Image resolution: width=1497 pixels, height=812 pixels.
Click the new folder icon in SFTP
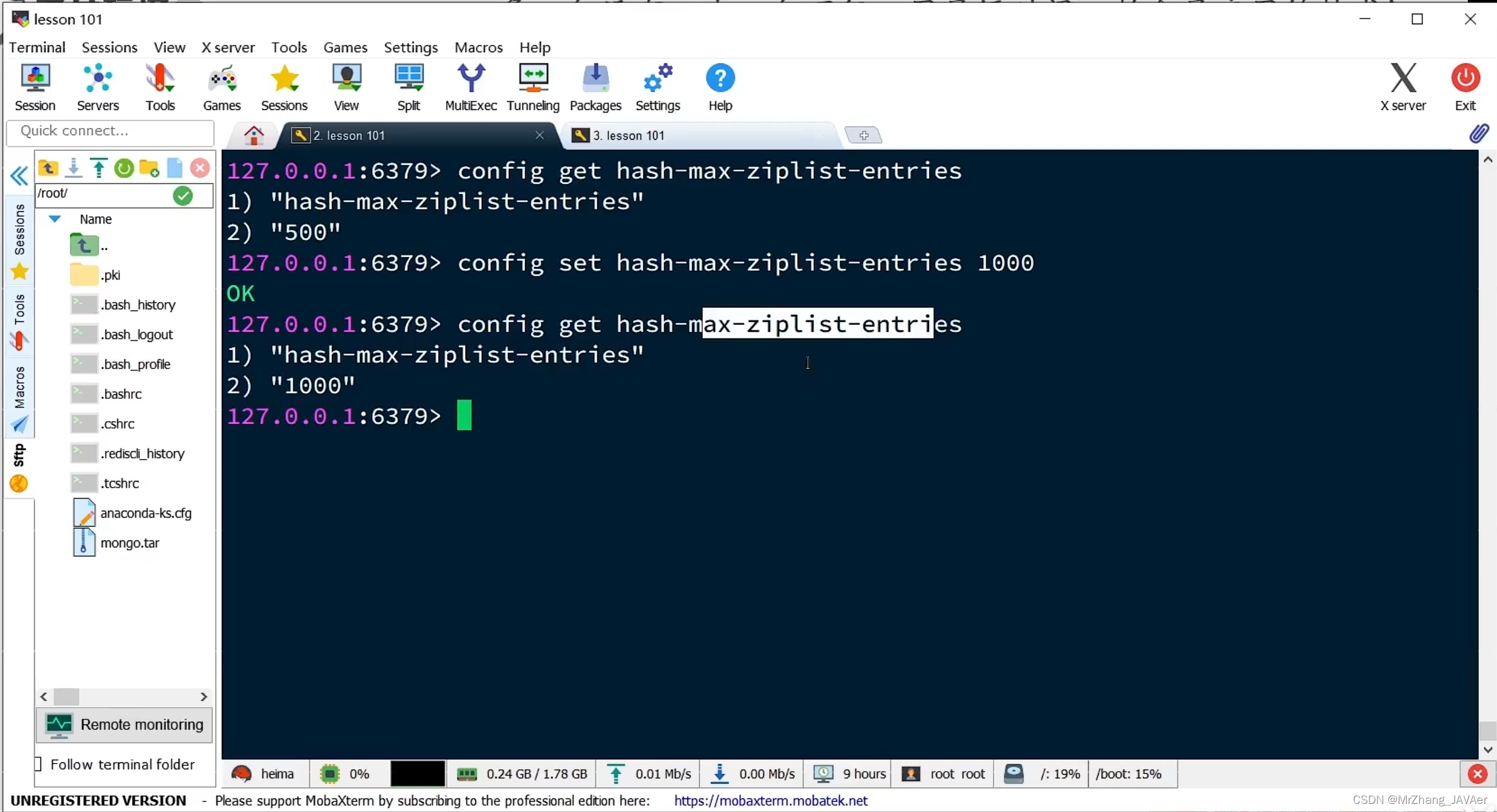pos(149,168)
